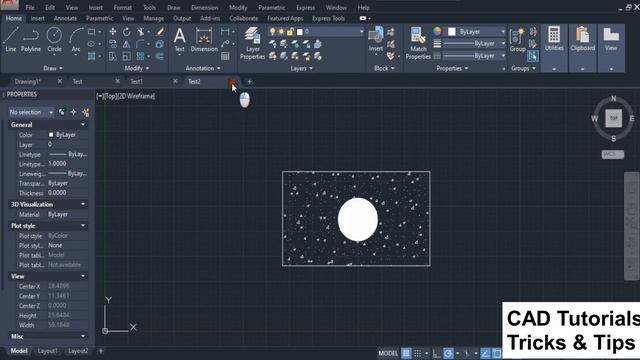This screenshot has width=640, height=360.
Task: Activate the Array tool
Action: 140,56
